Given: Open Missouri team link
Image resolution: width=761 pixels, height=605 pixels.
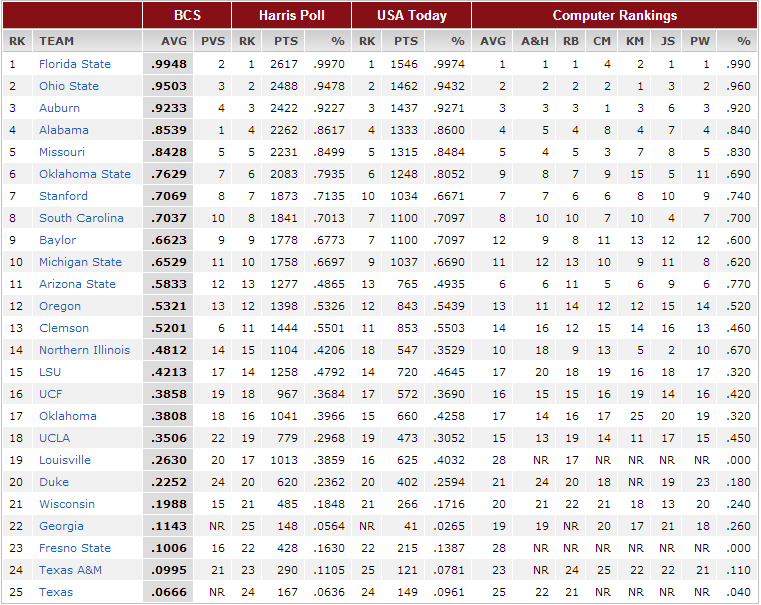Looking at the screenshot, I should click(x=62, y=152).
